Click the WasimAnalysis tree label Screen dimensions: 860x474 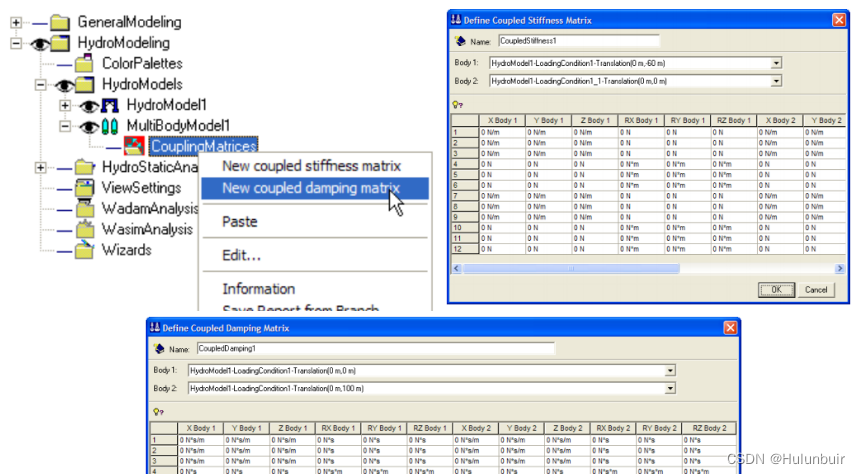(x=148, y=229)
